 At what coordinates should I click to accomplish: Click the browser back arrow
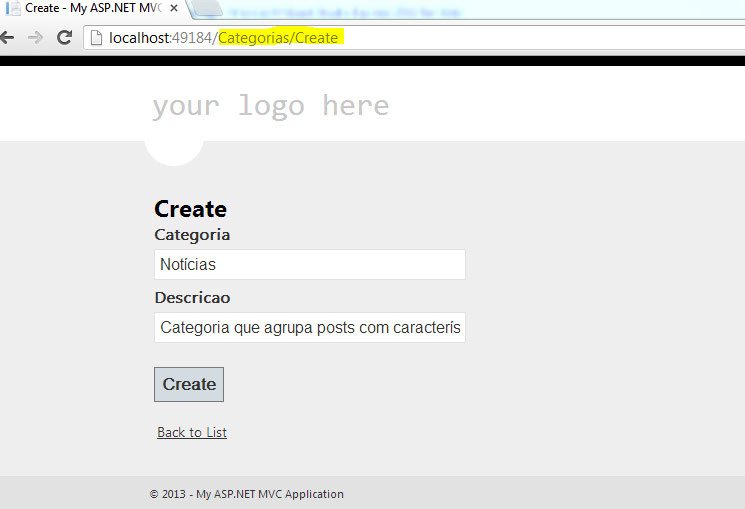6,38
